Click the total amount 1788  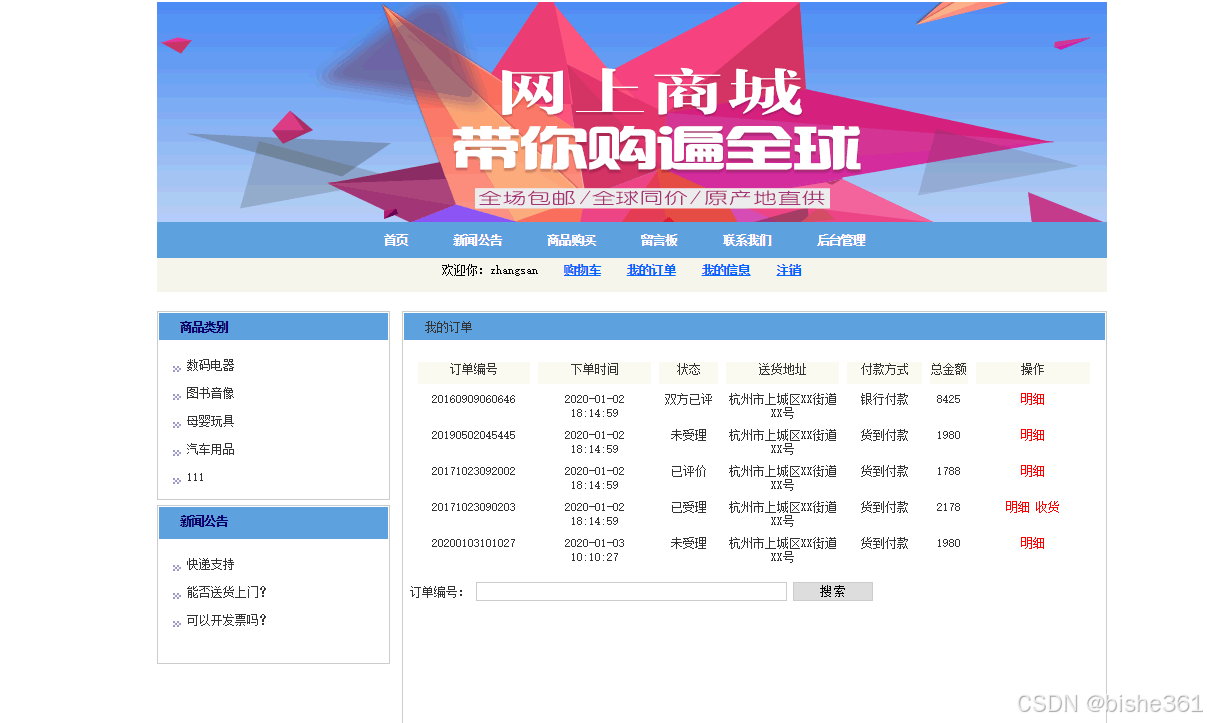tap(948, 471)
